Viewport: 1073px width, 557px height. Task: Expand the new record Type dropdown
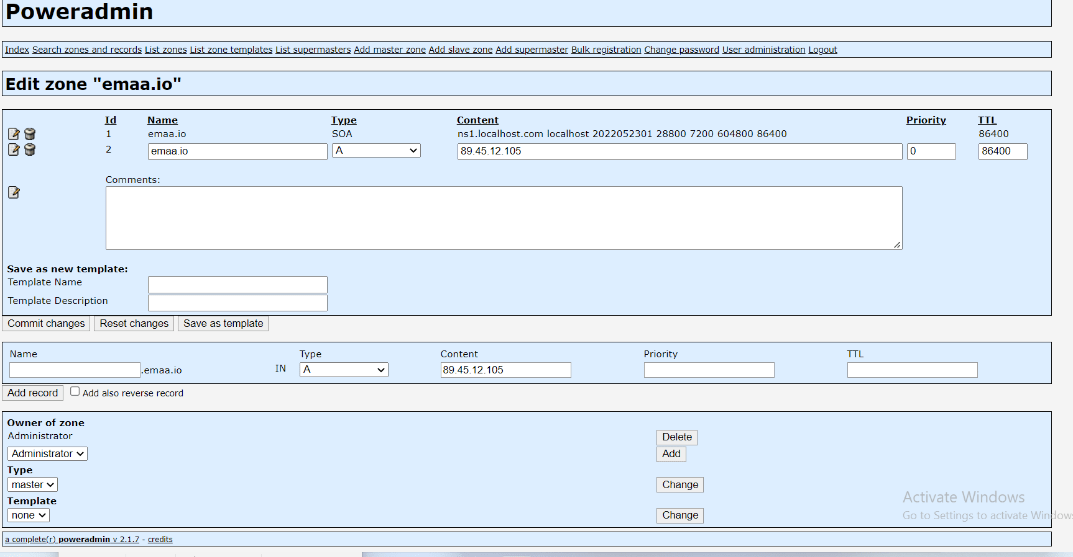pyautogui.click(x=344, y=370)
